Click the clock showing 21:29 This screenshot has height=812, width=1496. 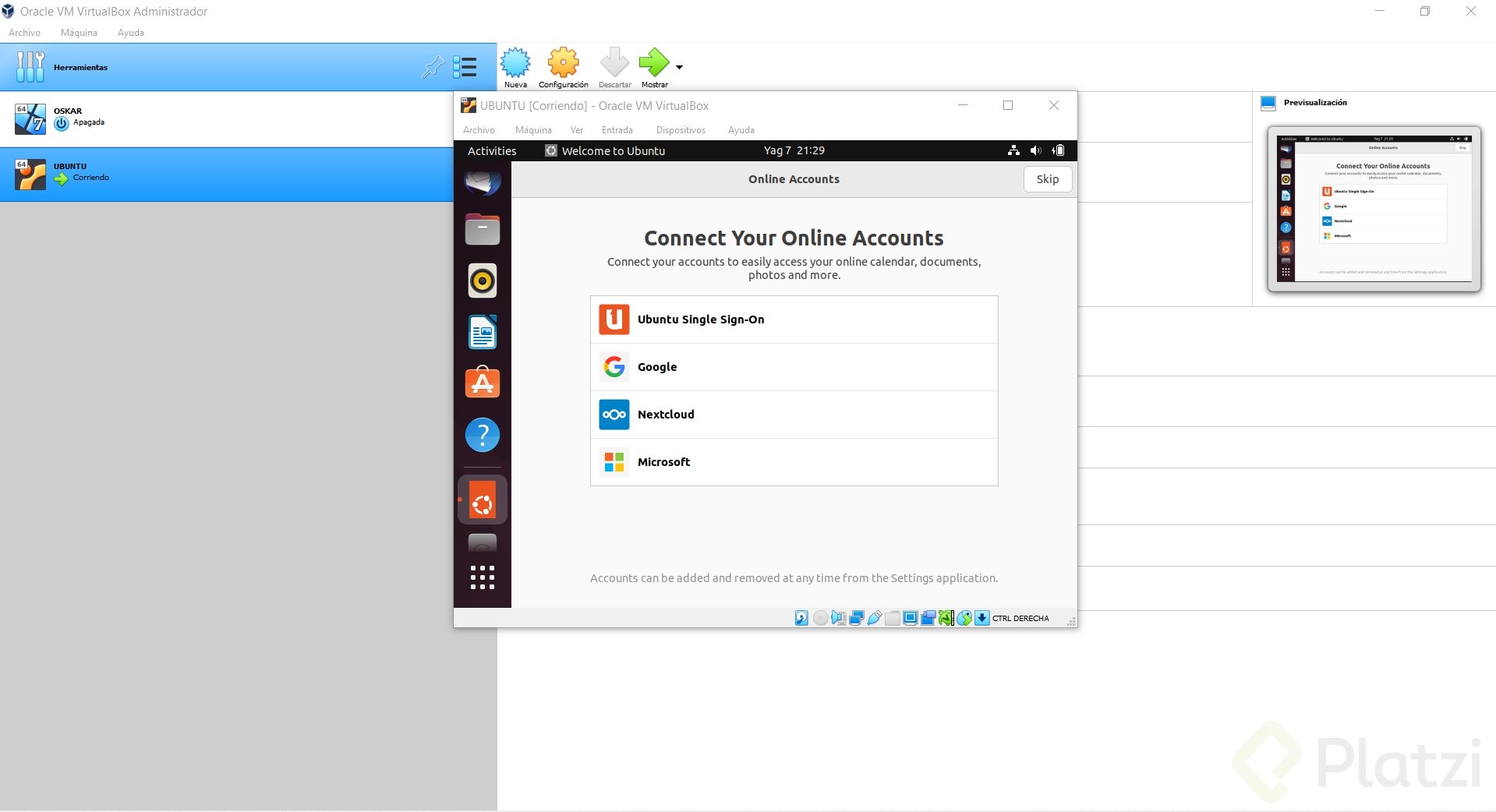point(794,150)
